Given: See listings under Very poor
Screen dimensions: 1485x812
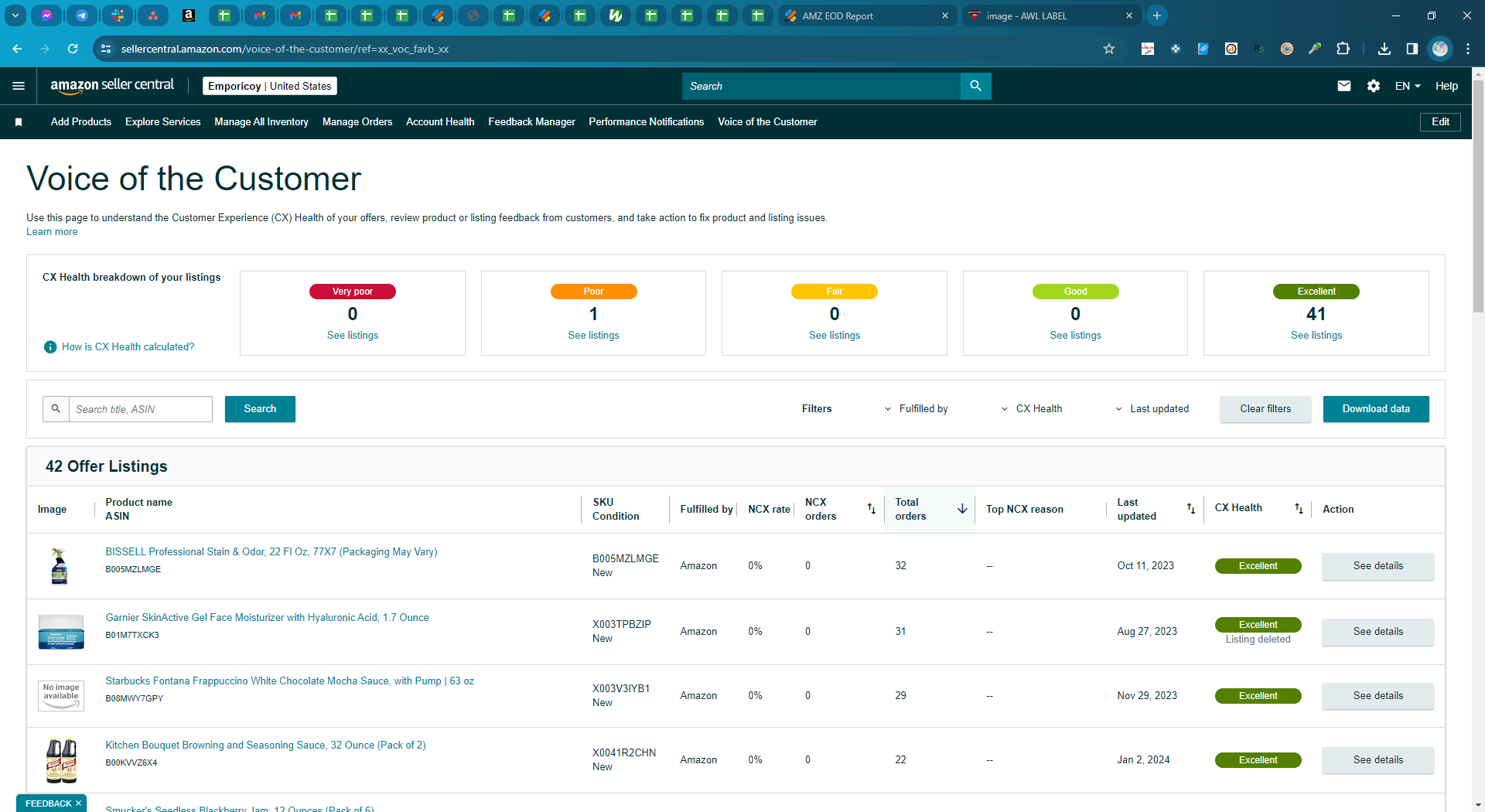Looking at the screenshot, I should click(353, 336).
